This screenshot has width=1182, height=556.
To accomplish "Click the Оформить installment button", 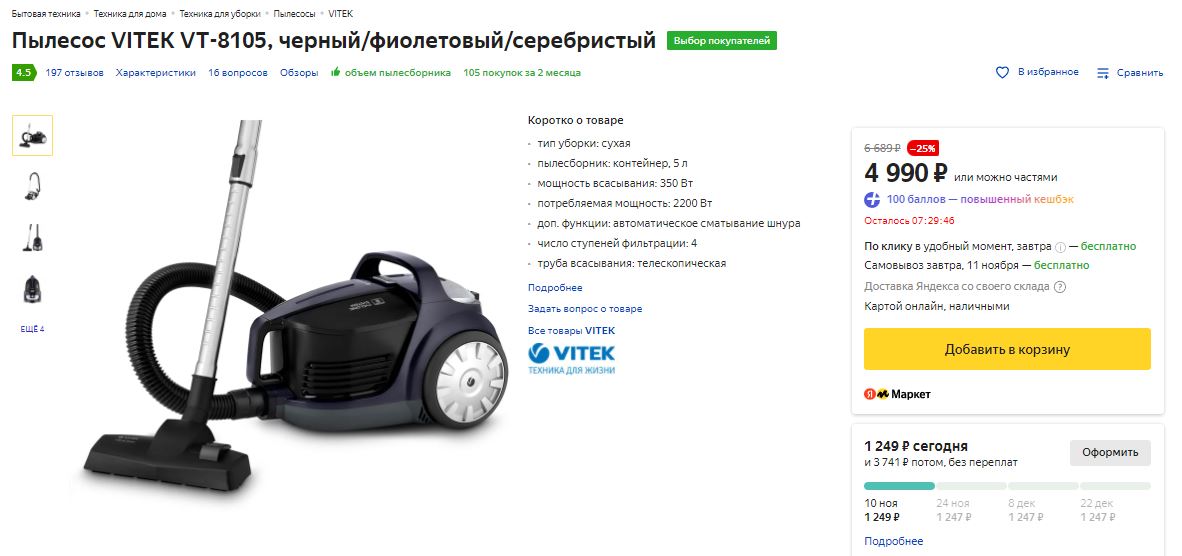I will pos(1110,453).
